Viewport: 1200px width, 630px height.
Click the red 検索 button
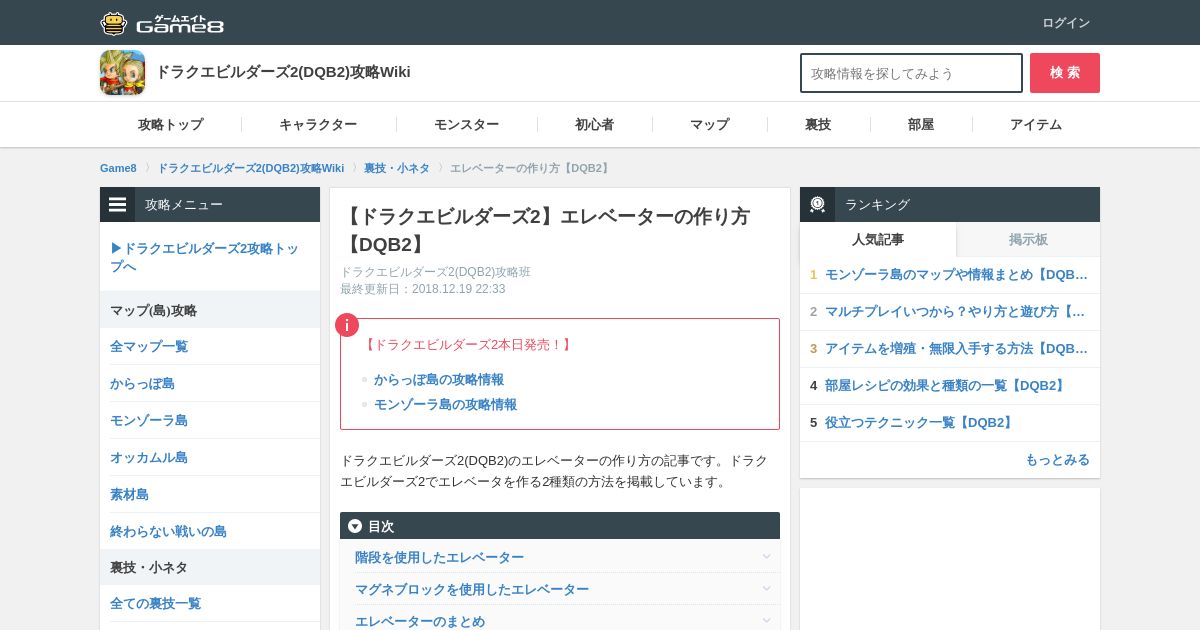click(1065, 73)
